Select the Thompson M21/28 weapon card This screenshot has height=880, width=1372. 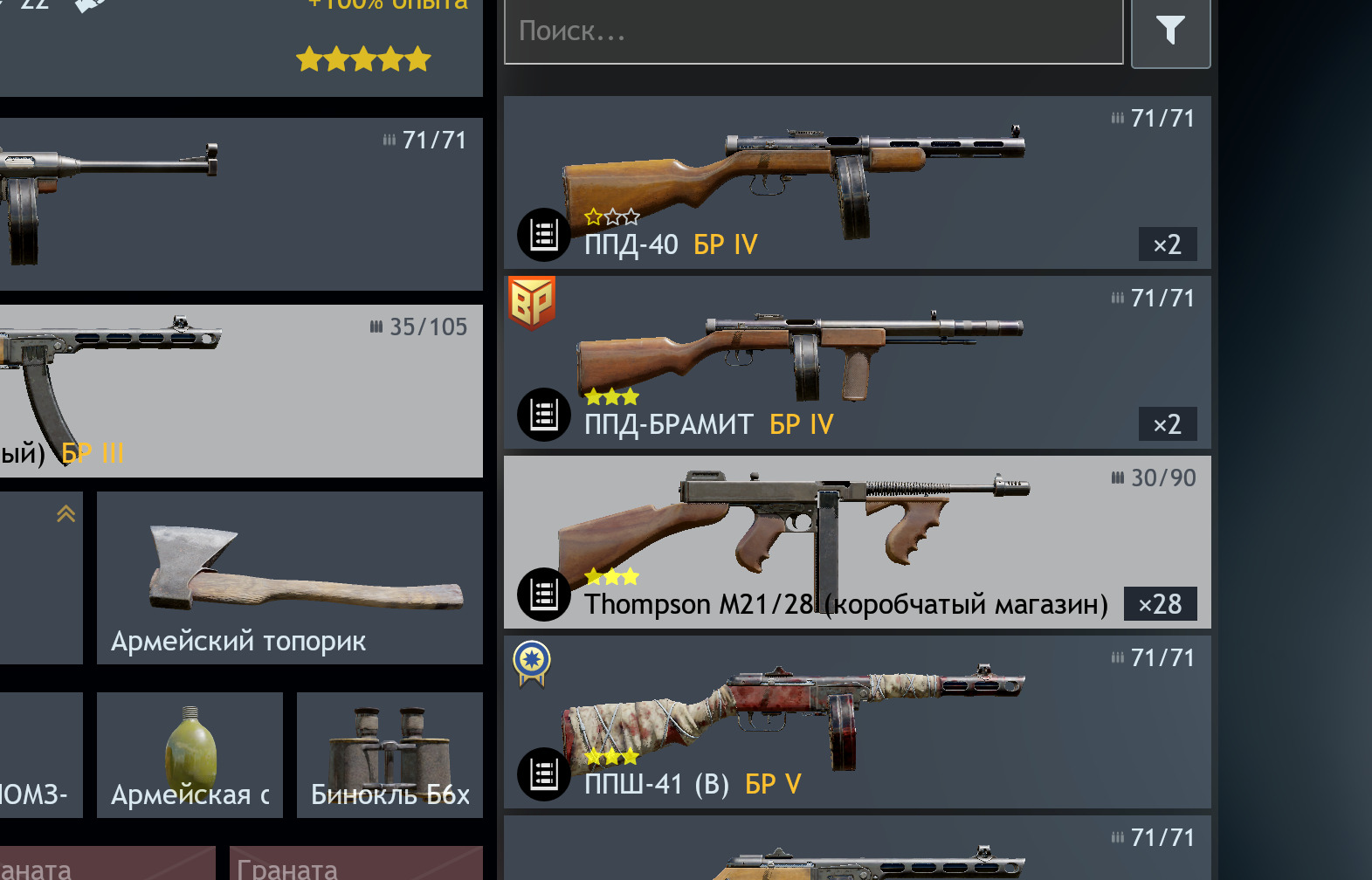tap(858, 542)
